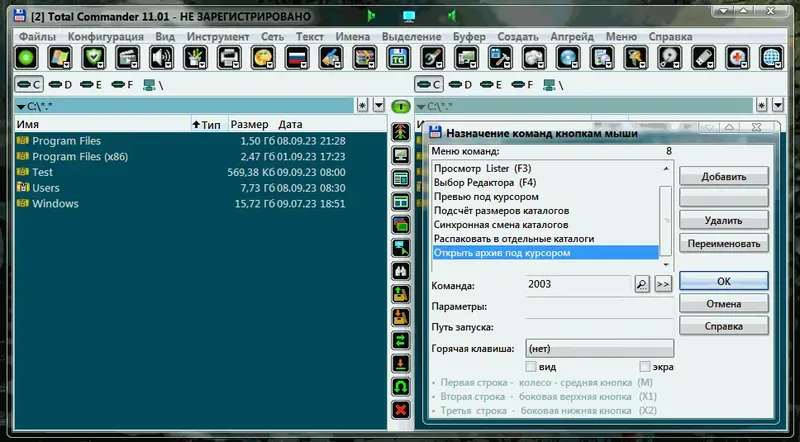Click the Параметры input field
This screenshot has width=800, height=442.
599,306
